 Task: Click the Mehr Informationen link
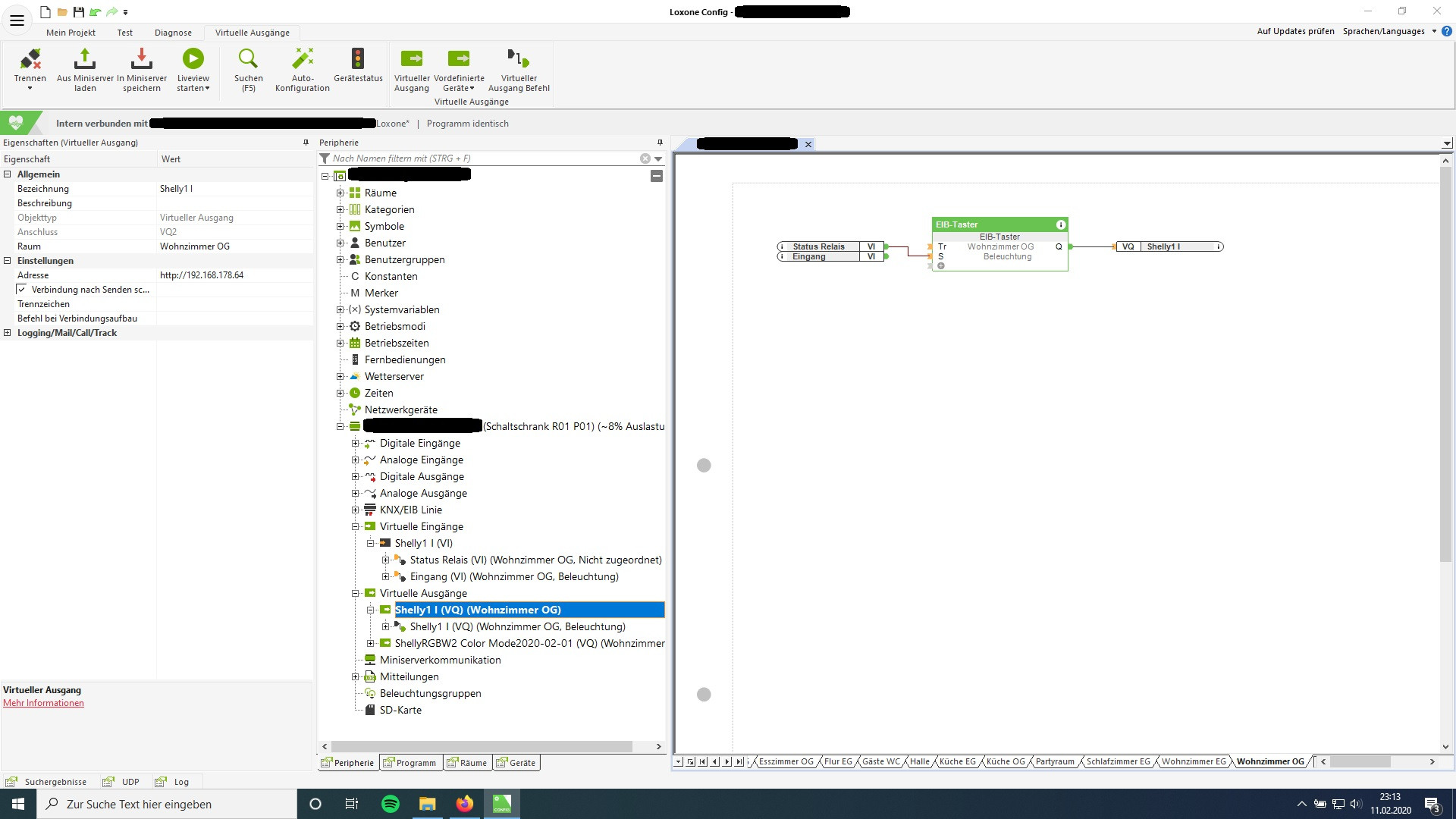coord(43,703)
